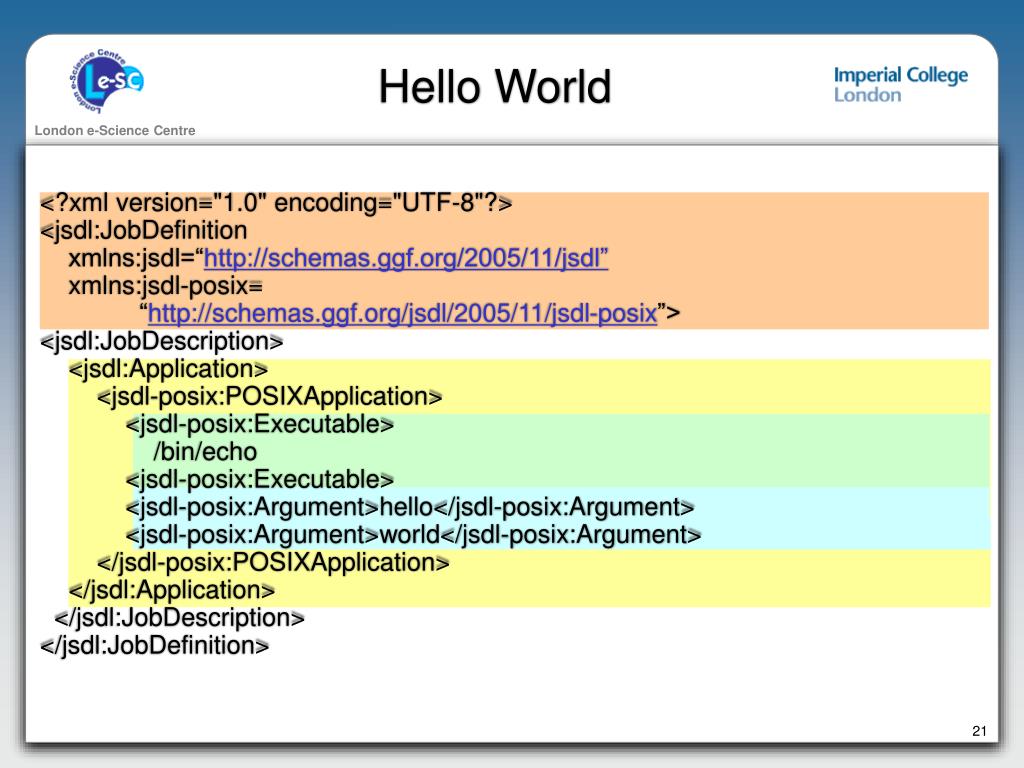
Task: Click the closing /jsdl:JobDefinition tag
Action: click(154, 646)
